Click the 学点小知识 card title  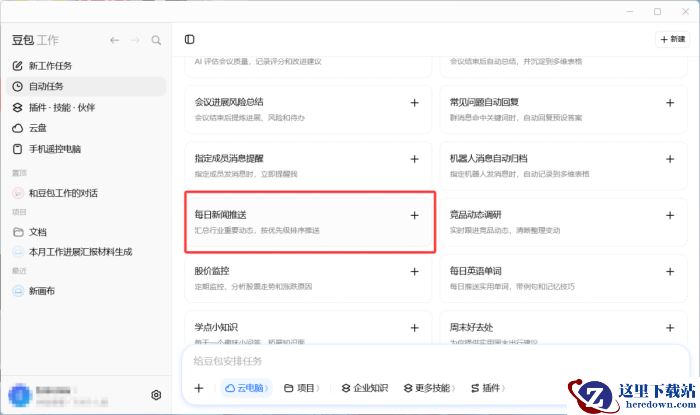[216, 327]
